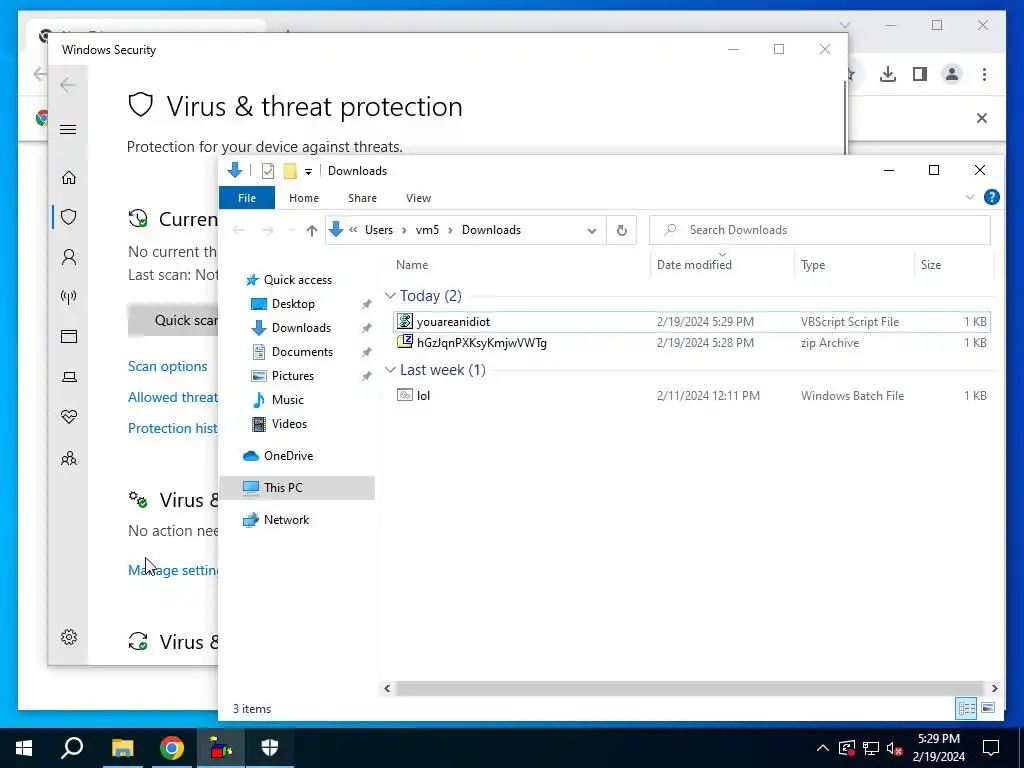Open Chrome side panel icon
This screenshot has height=768, width=1024.
[920, 74]
